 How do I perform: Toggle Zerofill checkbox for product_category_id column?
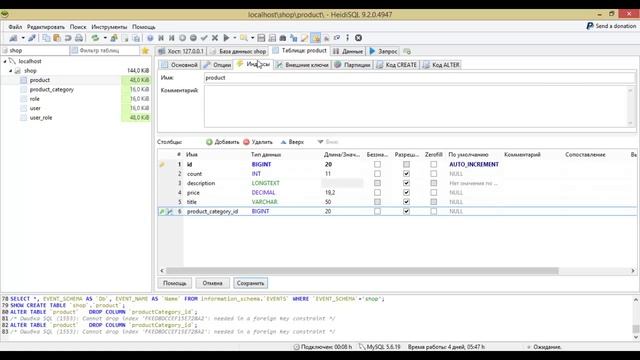tap(433, 211)
